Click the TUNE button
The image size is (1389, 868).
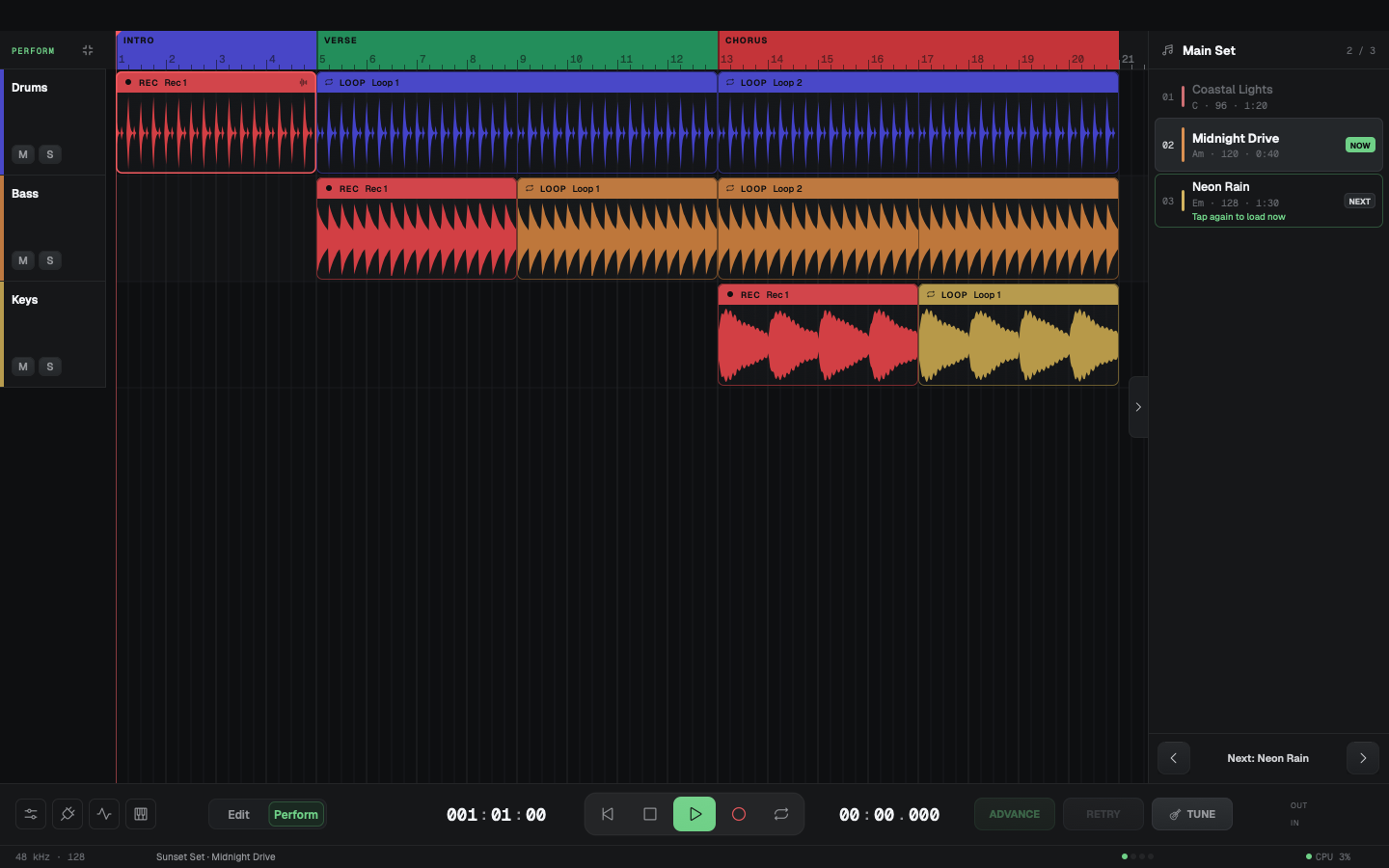1192,814
